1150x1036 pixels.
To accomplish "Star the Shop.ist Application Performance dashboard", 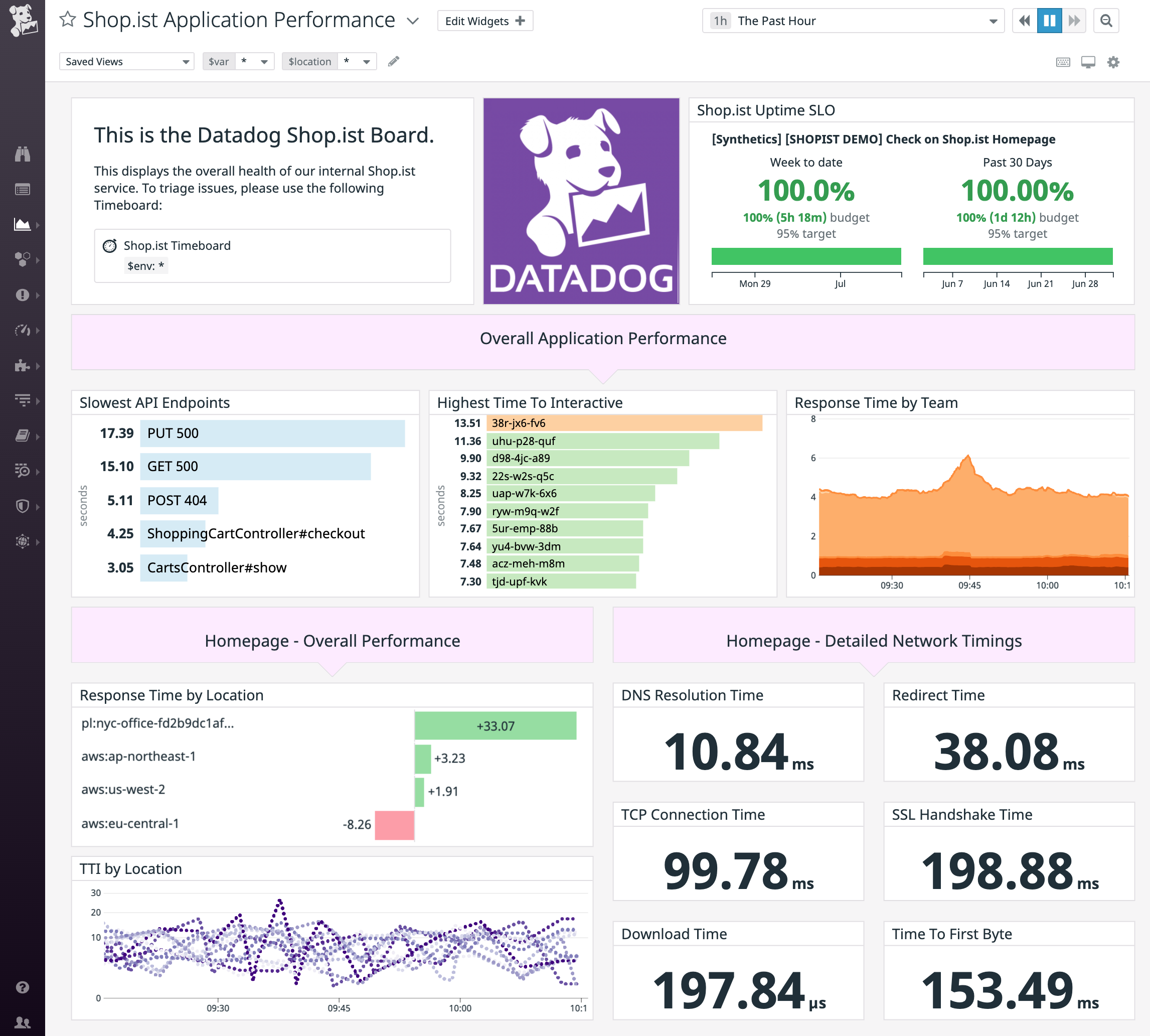I will coord(68,19).
